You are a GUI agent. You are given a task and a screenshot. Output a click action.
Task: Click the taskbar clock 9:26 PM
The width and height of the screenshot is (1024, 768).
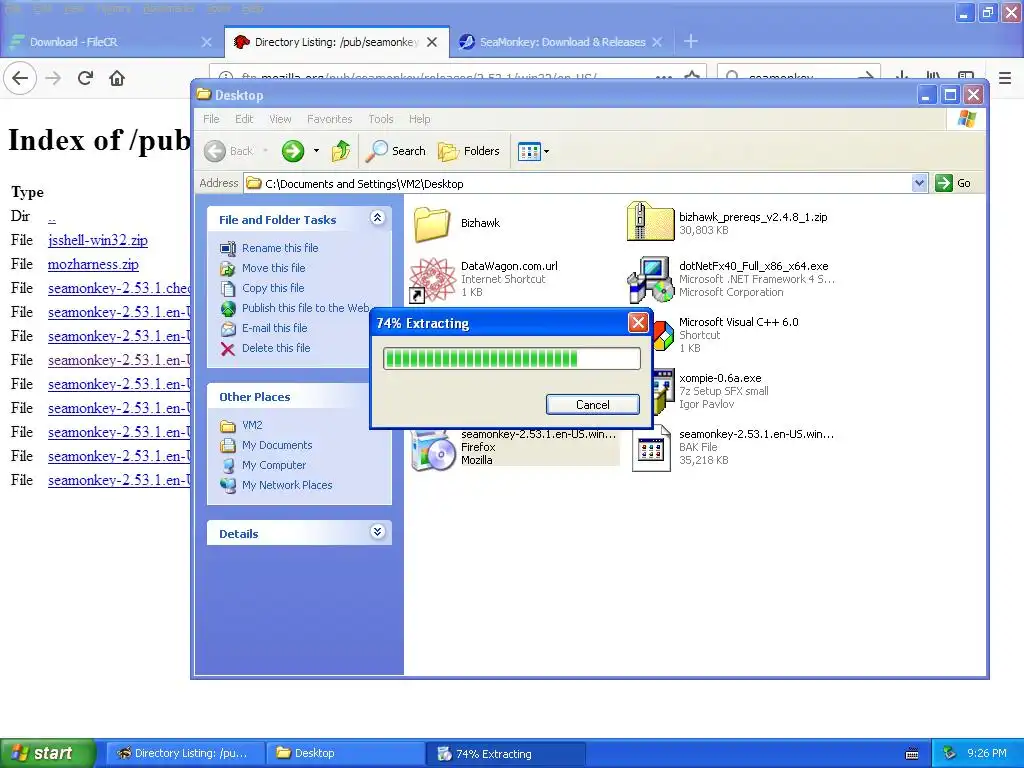tap(987, 753)
